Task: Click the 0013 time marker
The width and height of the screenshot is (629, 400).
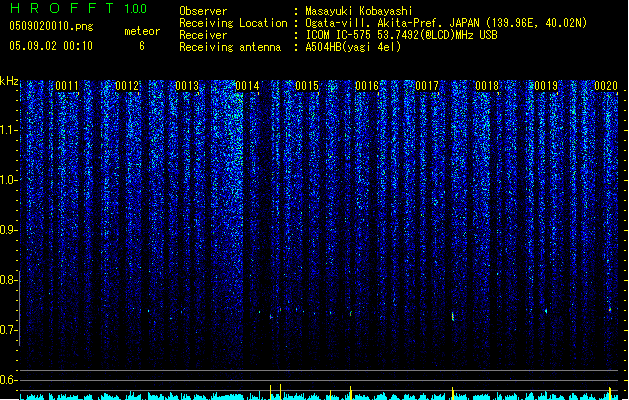Action: tap(187, 86)
